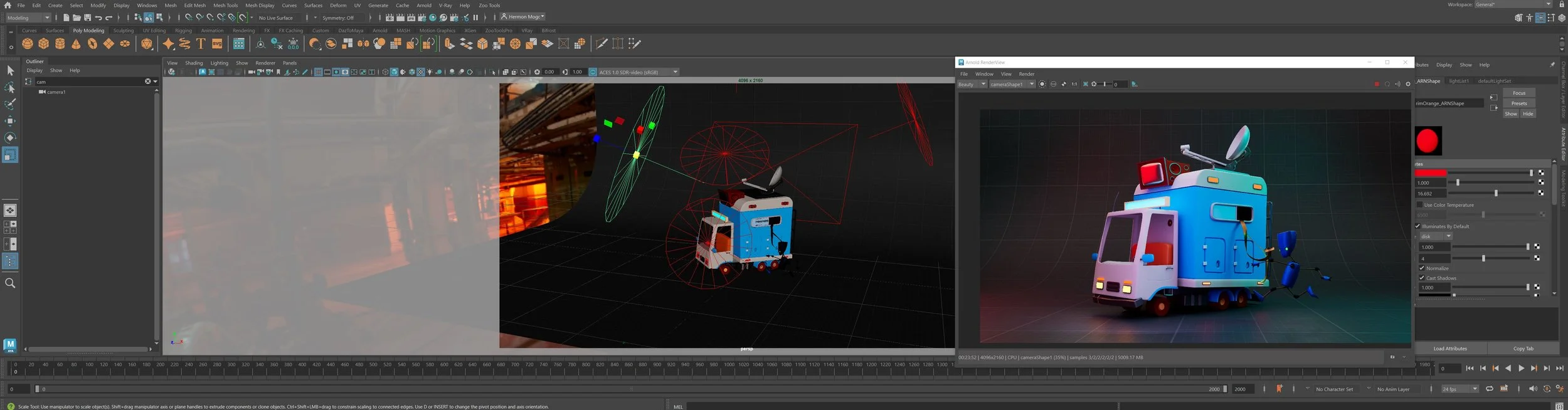
Task: Play the timeline forward
Action: (1521, 369)
